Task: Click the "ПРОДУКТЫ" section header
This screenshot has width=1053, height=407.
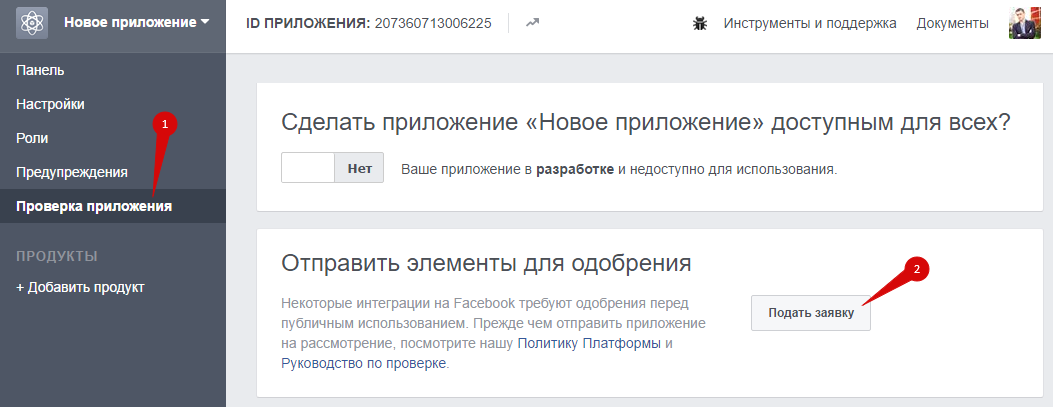Action: 57,256
